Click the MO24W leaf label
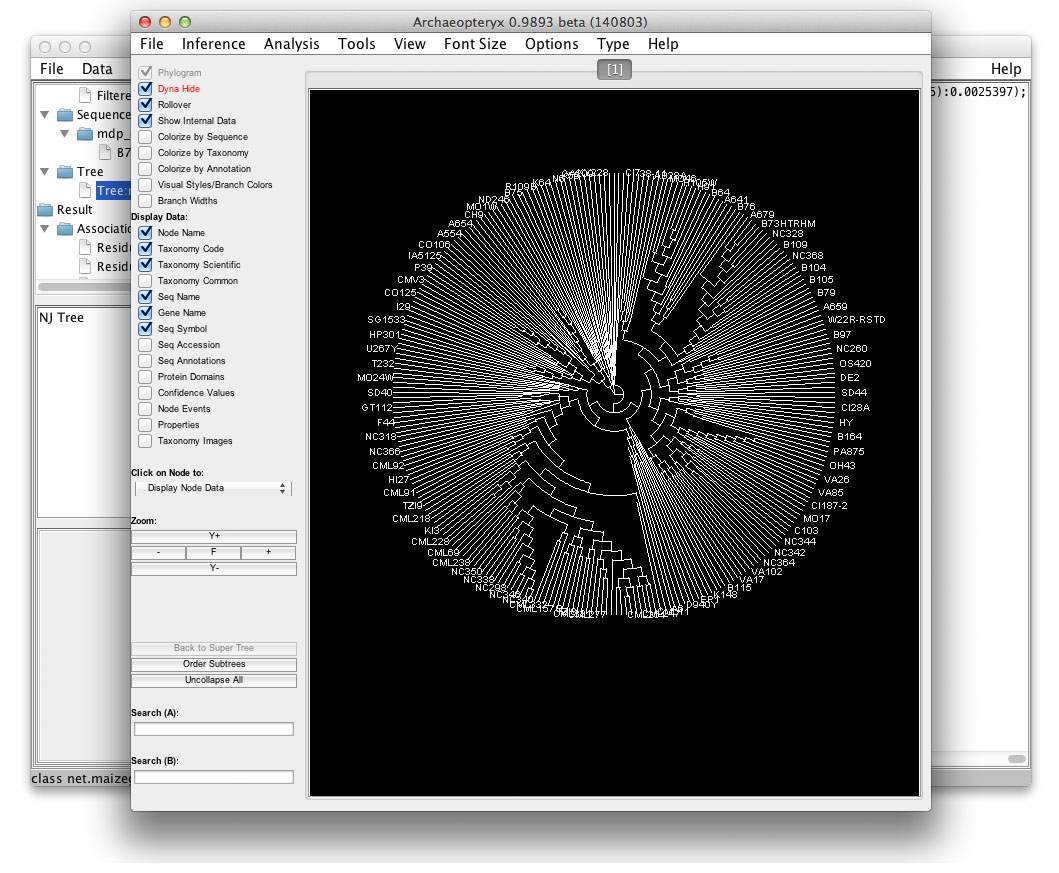This screenshot has height=873, width=1059. tap(375, 378)
